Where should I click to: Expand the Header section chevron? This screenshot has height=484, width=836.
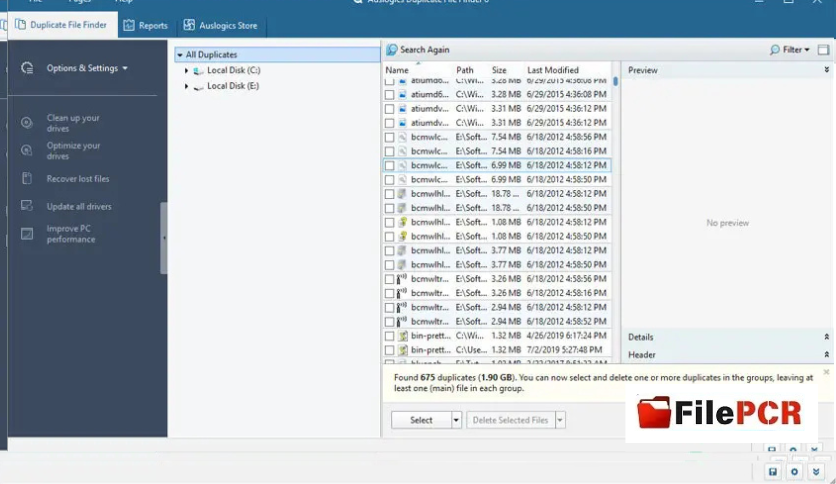pyautogui.click(x=826, y=354)
